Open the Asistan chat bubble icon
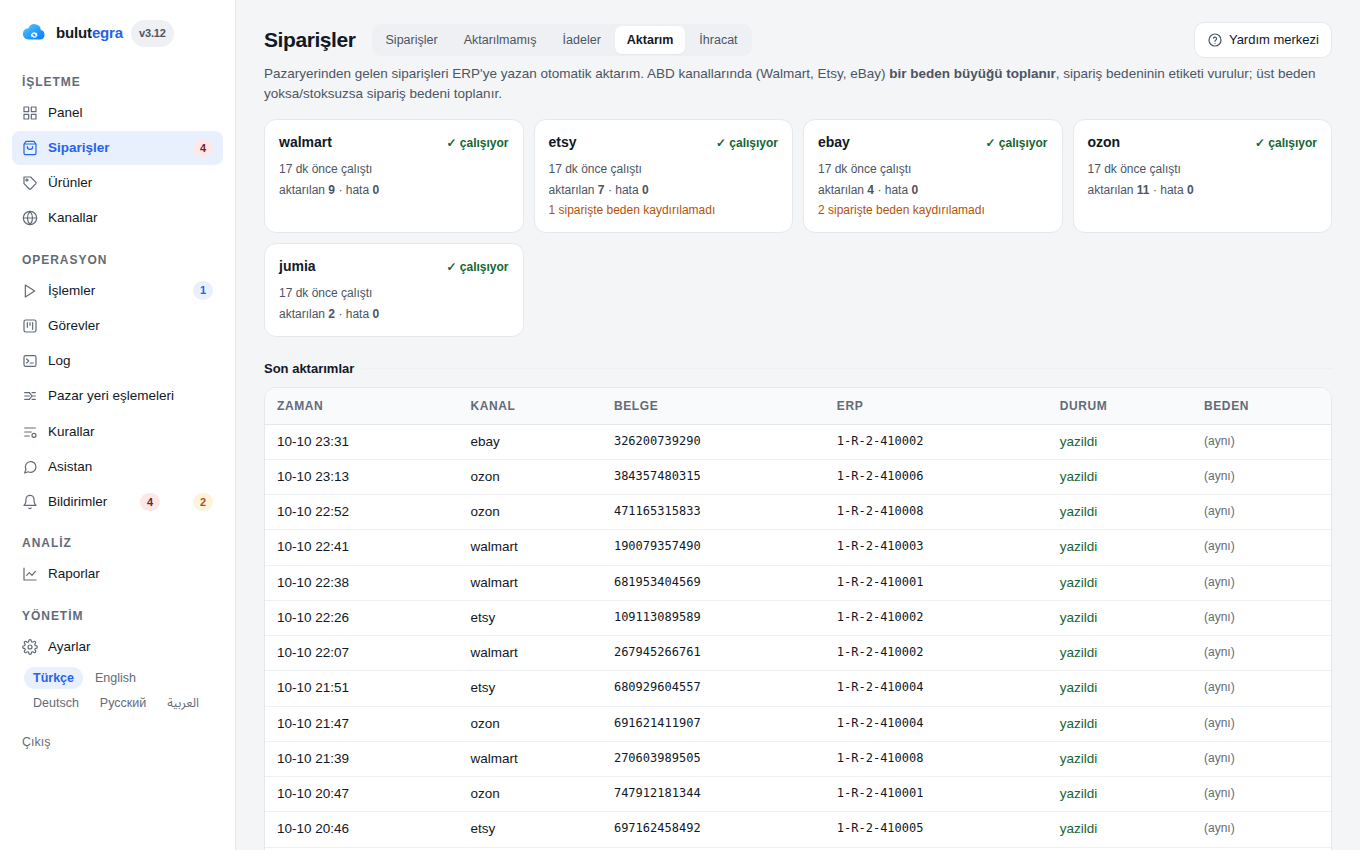The image size is (1360, 850). (30, 467)
